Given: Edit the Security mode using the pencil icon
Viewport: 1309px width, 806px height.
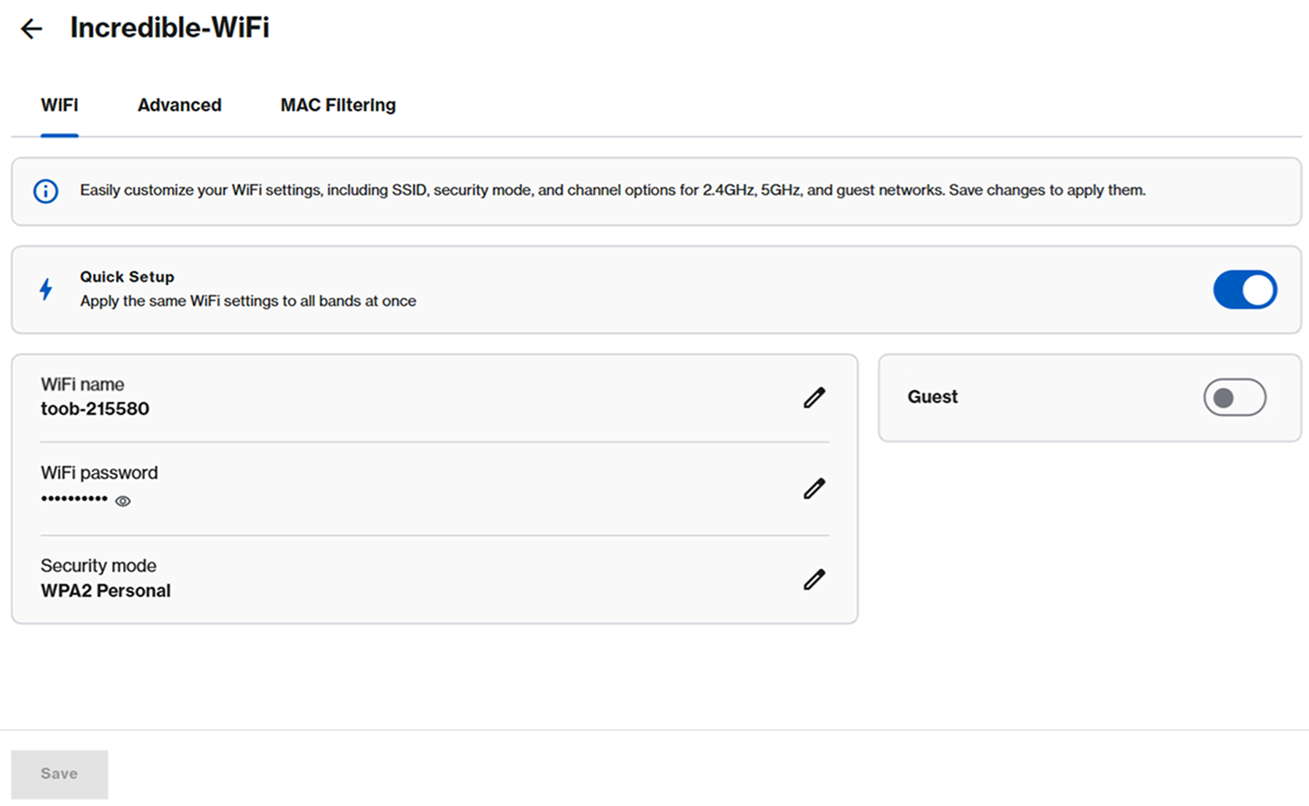Looking at the screenshot, I should click(x=814, y=579).
